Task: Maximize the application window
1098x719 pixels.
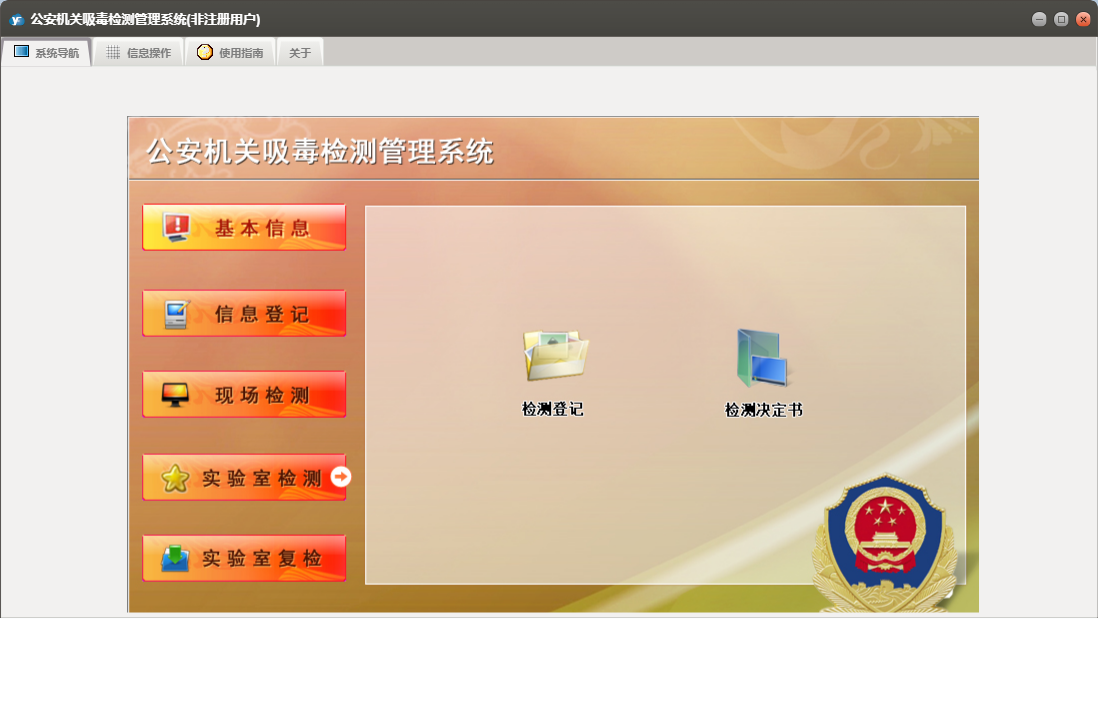Action: pos(1061,20)
